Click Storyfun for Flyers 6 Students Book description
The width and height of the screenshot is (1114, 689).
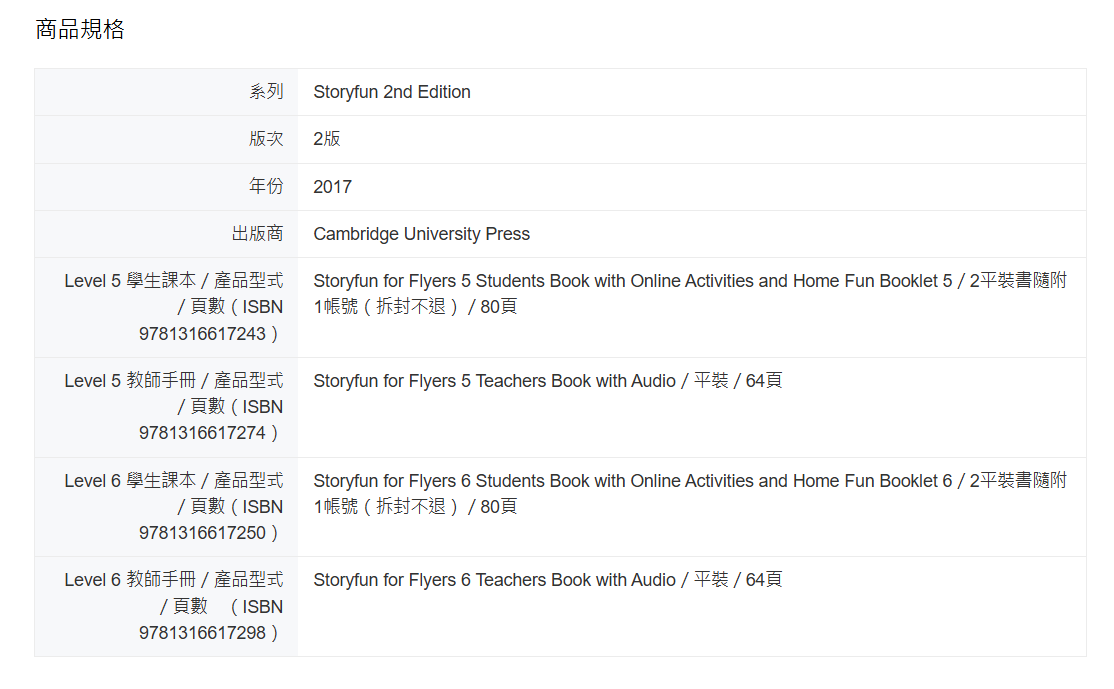coord(690,494)
